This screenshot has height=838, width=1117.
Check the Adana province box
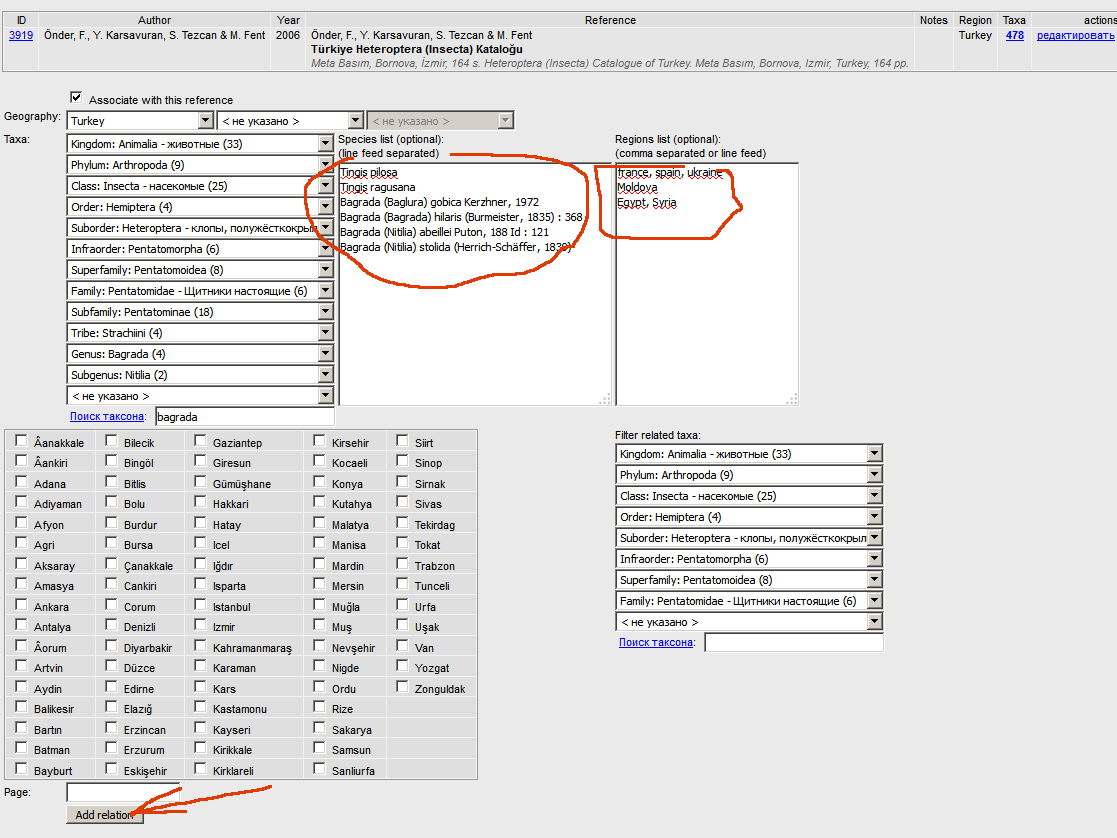click(22, 483)
